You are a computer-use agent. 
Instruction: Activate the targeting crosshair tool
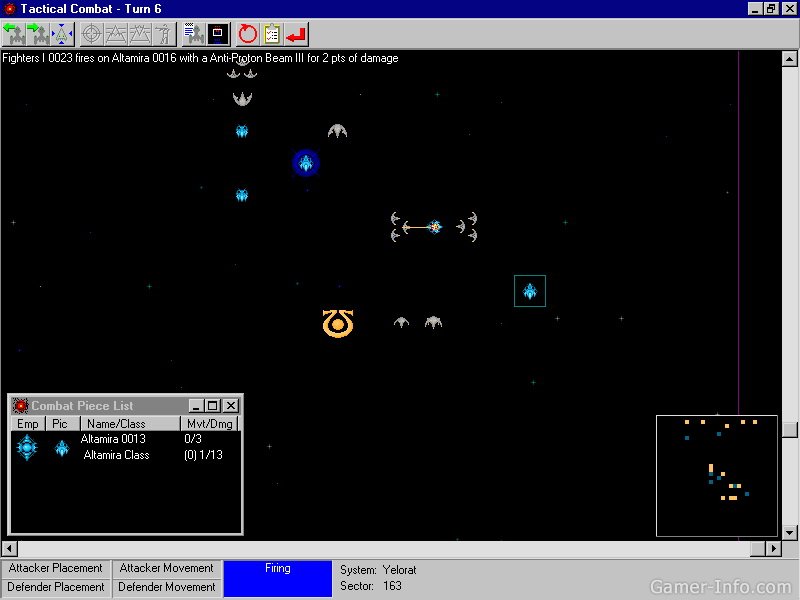pos(91,33)
